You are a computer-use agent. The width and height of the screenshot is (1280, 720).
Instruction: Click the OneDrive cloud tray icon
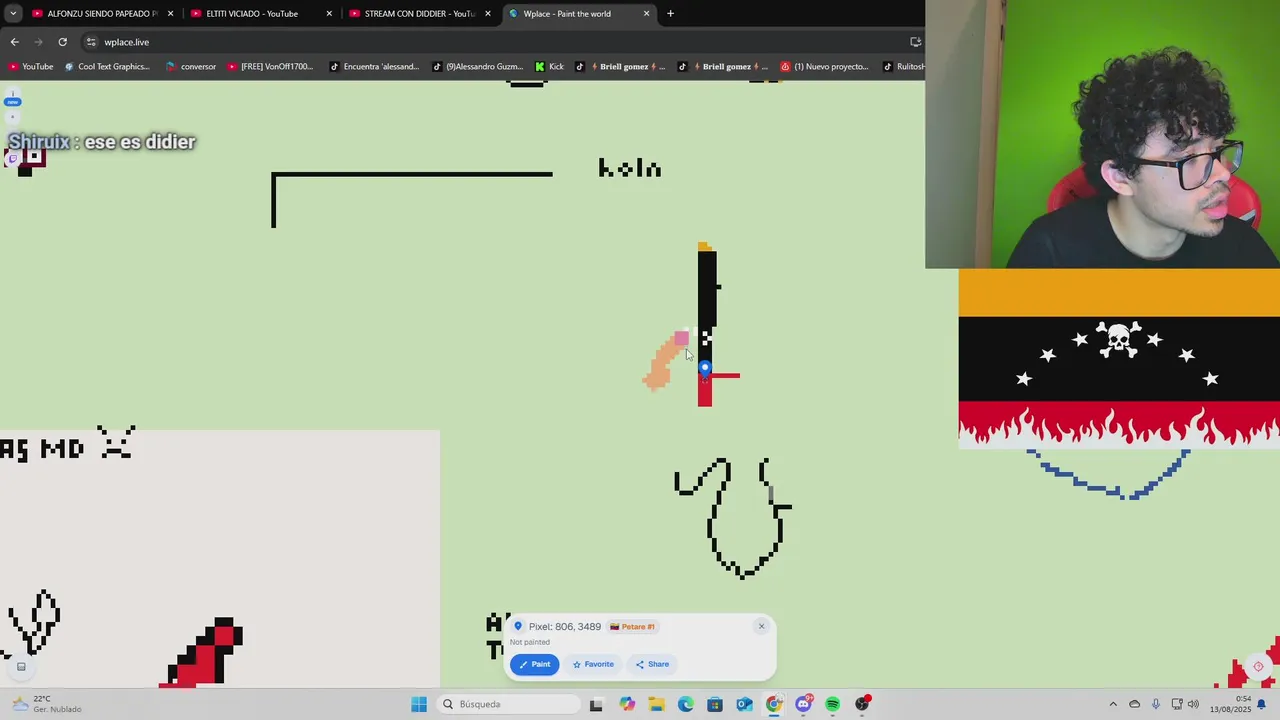[1134, 704]
